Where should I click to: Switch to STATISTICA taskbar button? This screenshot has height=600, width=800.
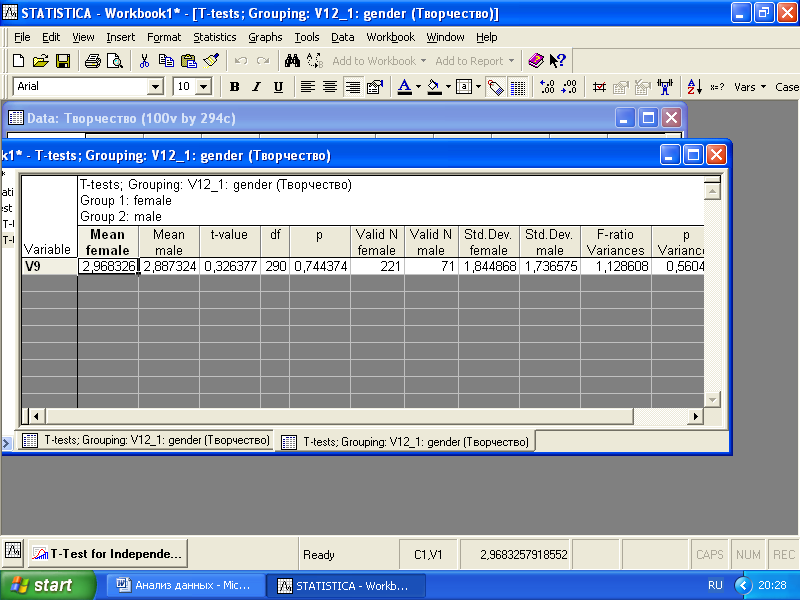[x=345, y=585]
